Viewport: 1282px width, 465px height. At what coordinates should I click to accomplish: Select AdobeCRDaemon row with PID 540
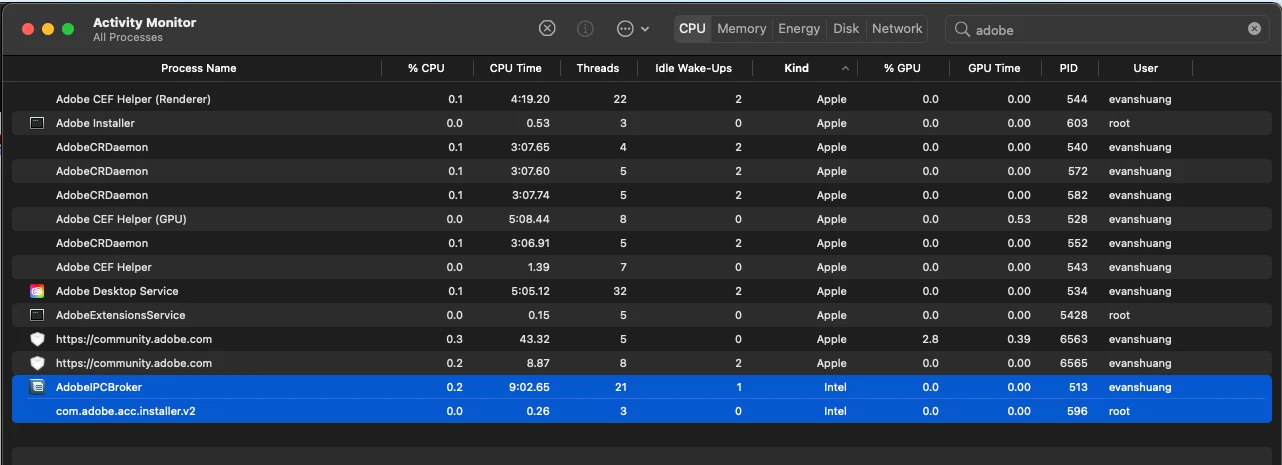click(x=641, y=147)
